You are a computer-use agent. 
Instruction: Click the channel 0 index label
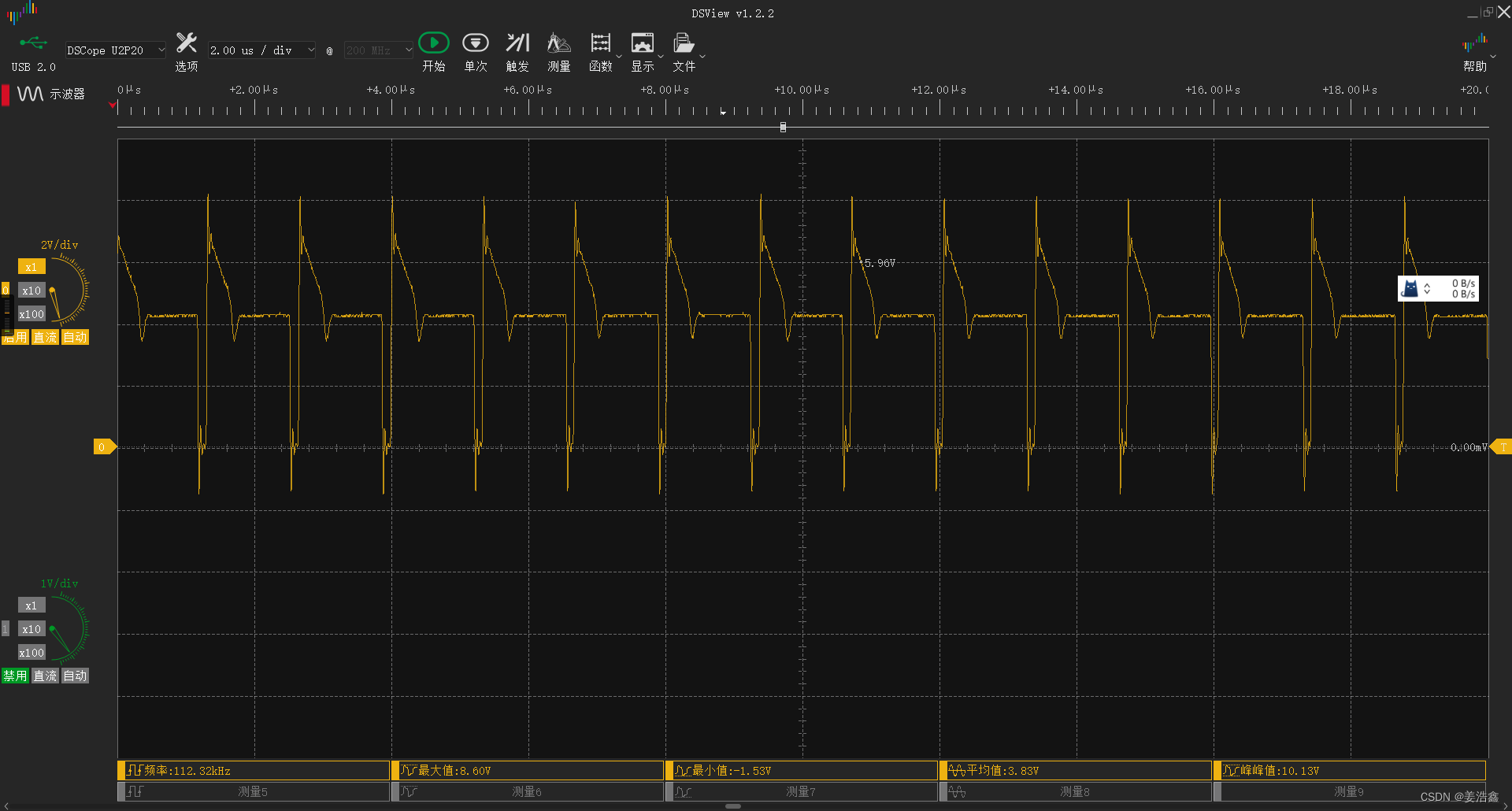tap(6, 291)
